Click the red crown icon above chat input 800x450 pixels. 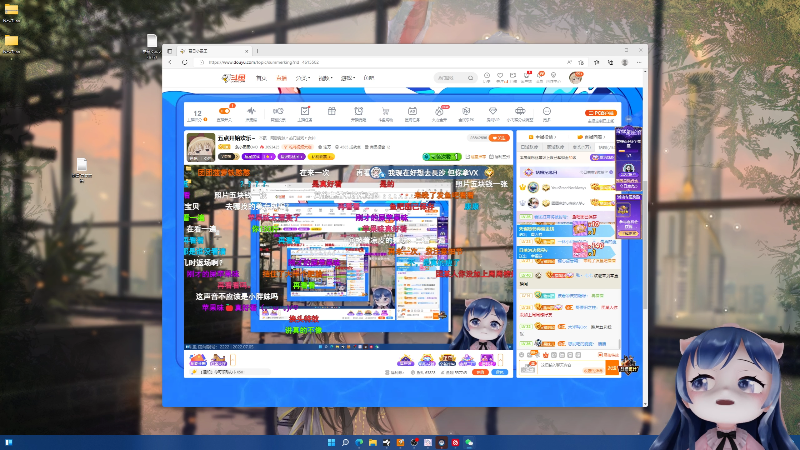[x=545, y=355]
